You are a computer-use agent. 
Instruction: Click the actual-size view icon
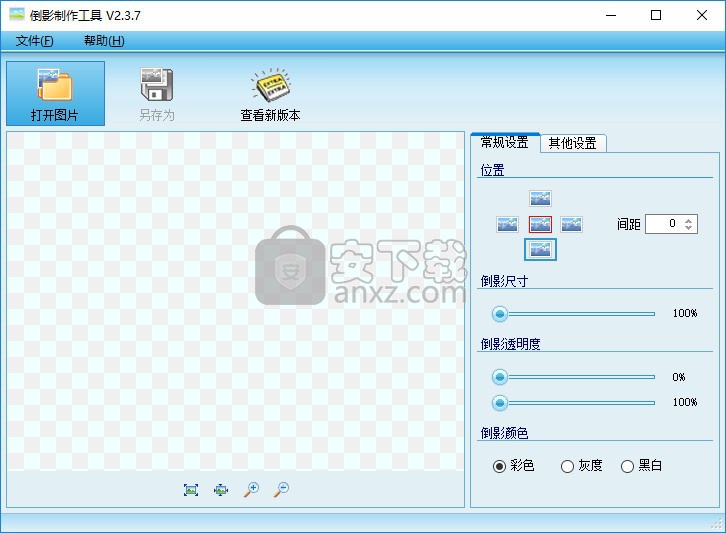pos(221,489)
